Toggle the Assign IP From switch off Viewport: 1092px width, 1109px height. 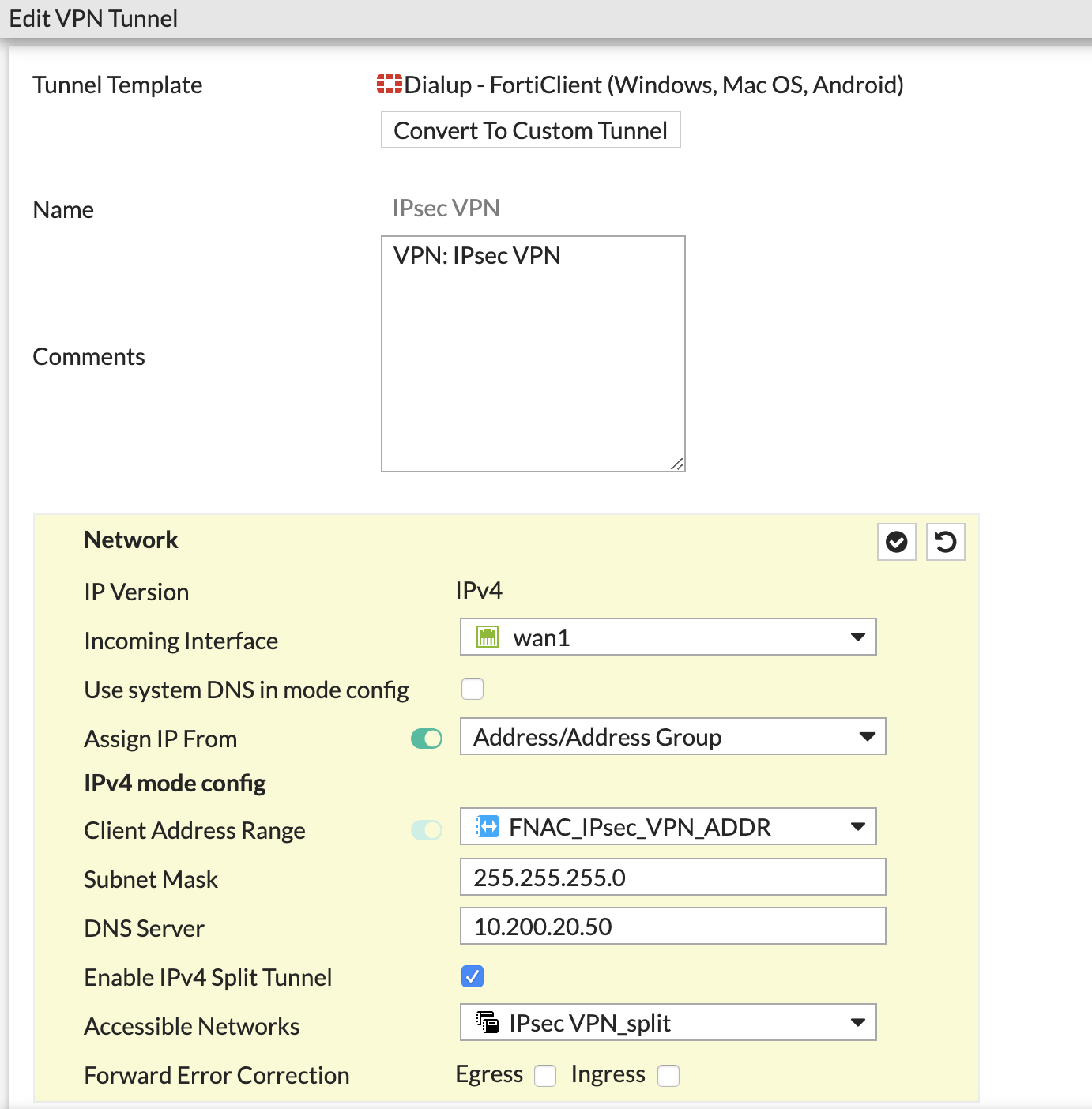coord(426,738)
